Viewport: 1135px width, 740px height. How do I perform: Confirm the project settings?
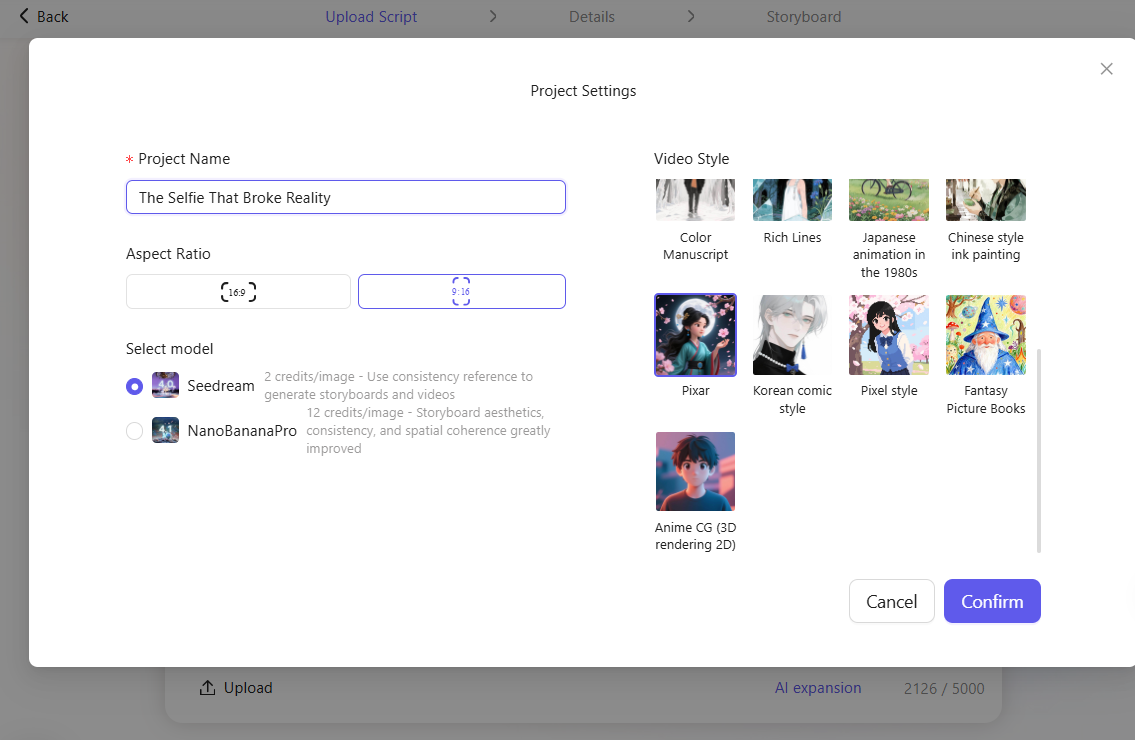click(992, 601)
